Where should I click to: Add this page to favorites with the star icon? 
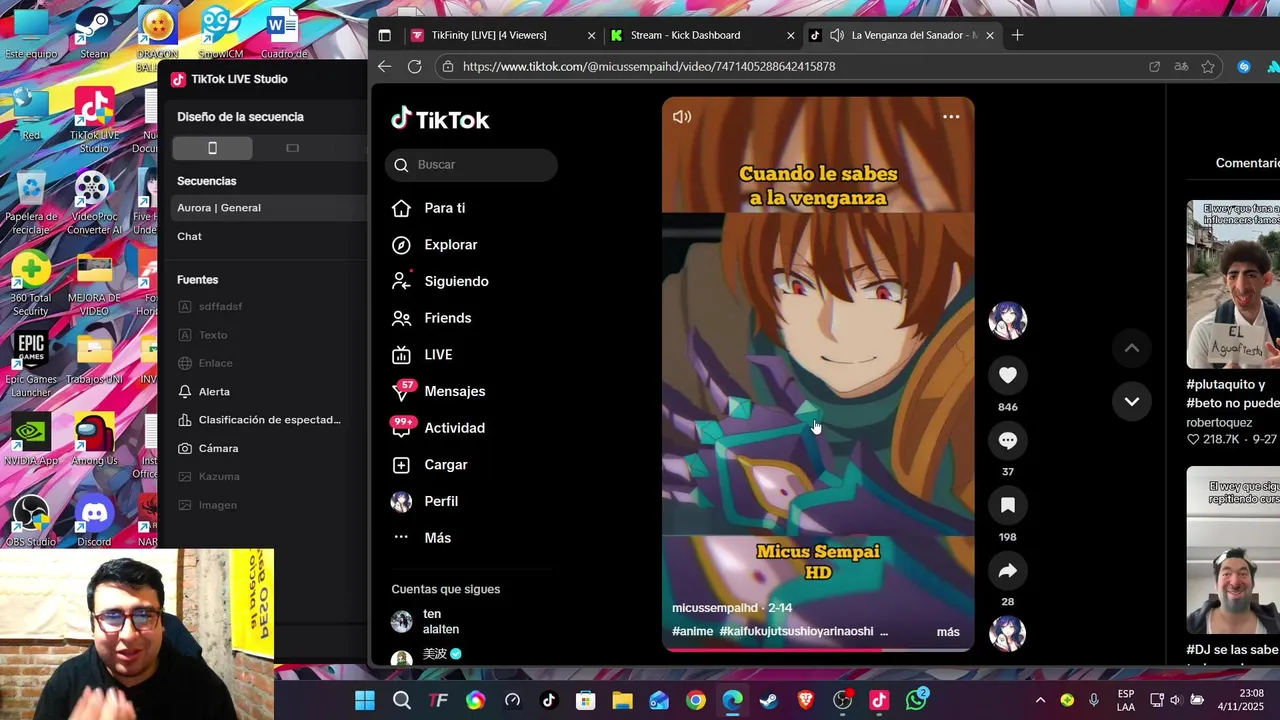click(x=1208, y=66)
